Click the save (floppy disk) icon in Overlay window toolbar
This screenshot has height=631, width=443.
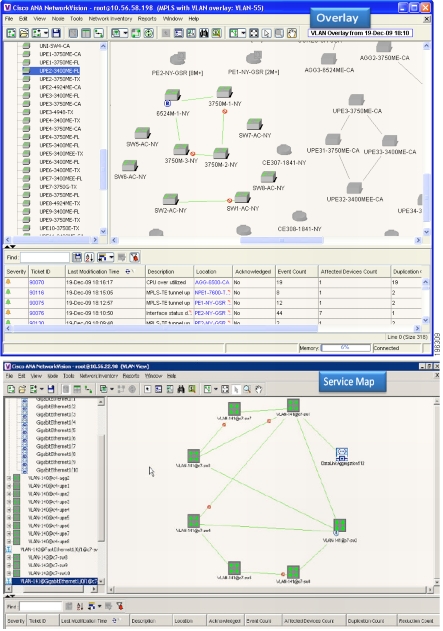coord(56,33)
